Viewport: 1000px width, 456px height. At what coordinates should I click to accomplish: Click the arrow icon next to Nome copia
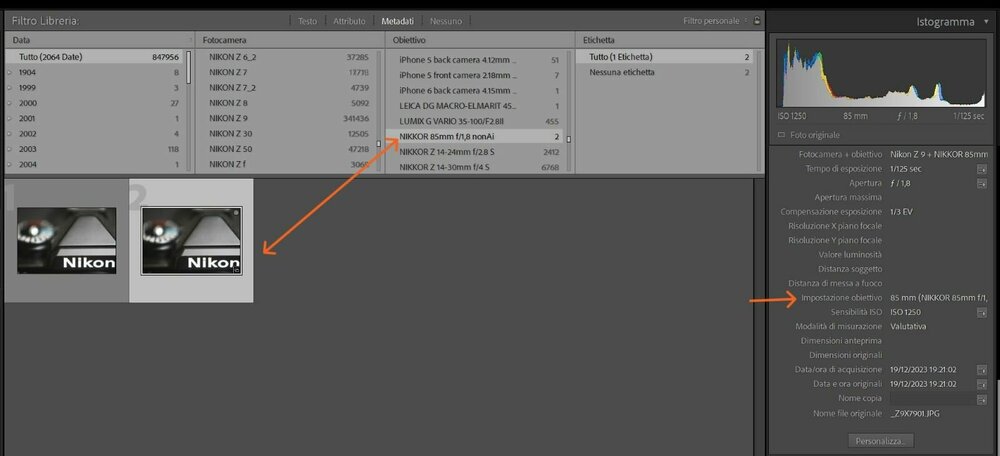[x=981, y=399]
